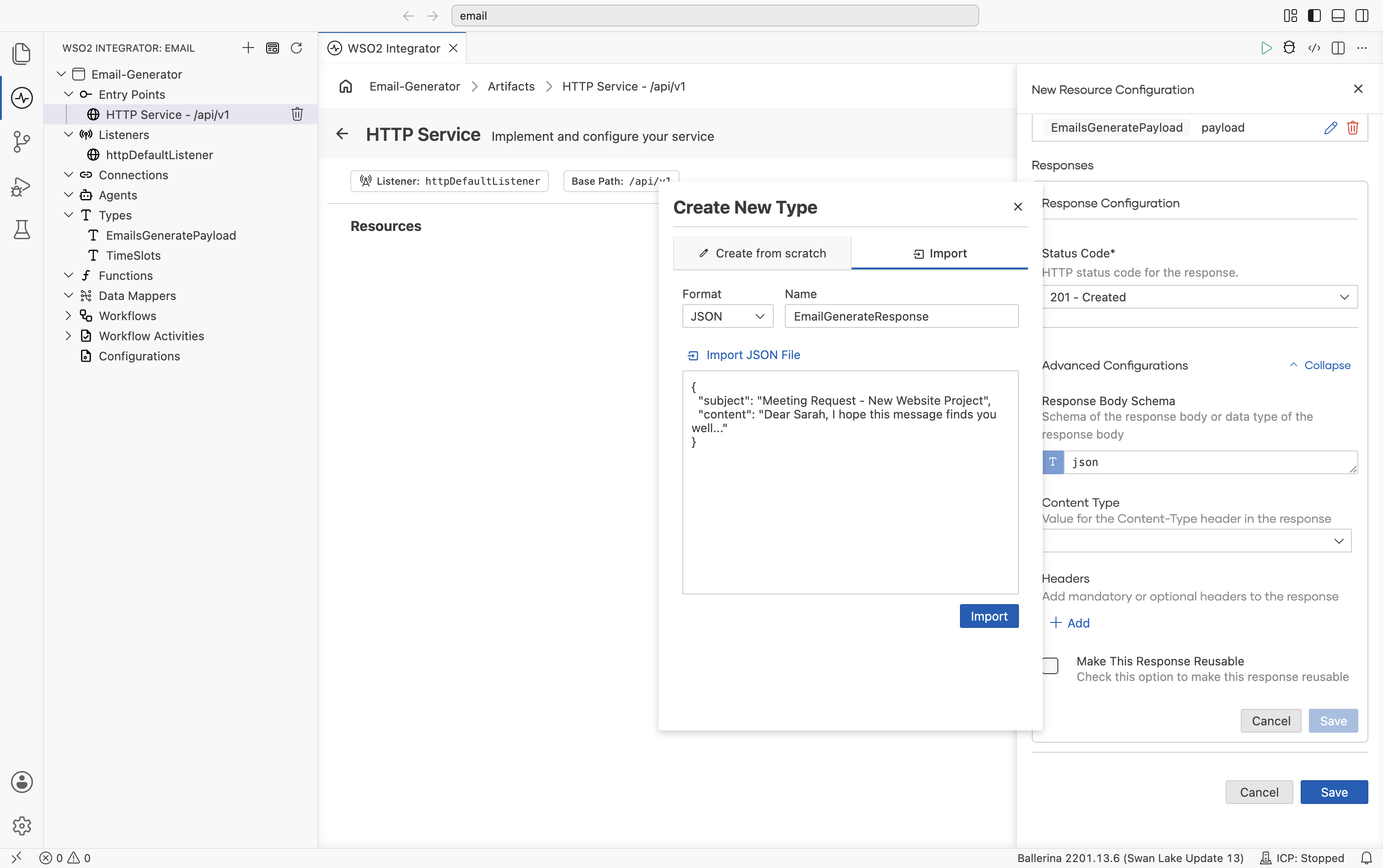
Task: Toggle the secondary sidebar layout icon
Action: pos(1362,16)
